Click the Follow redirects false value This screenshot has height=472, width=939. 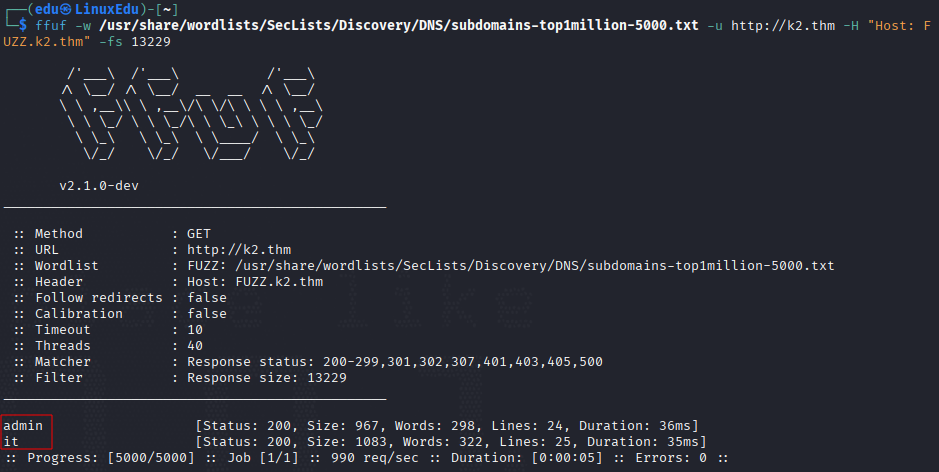point(207,298)
